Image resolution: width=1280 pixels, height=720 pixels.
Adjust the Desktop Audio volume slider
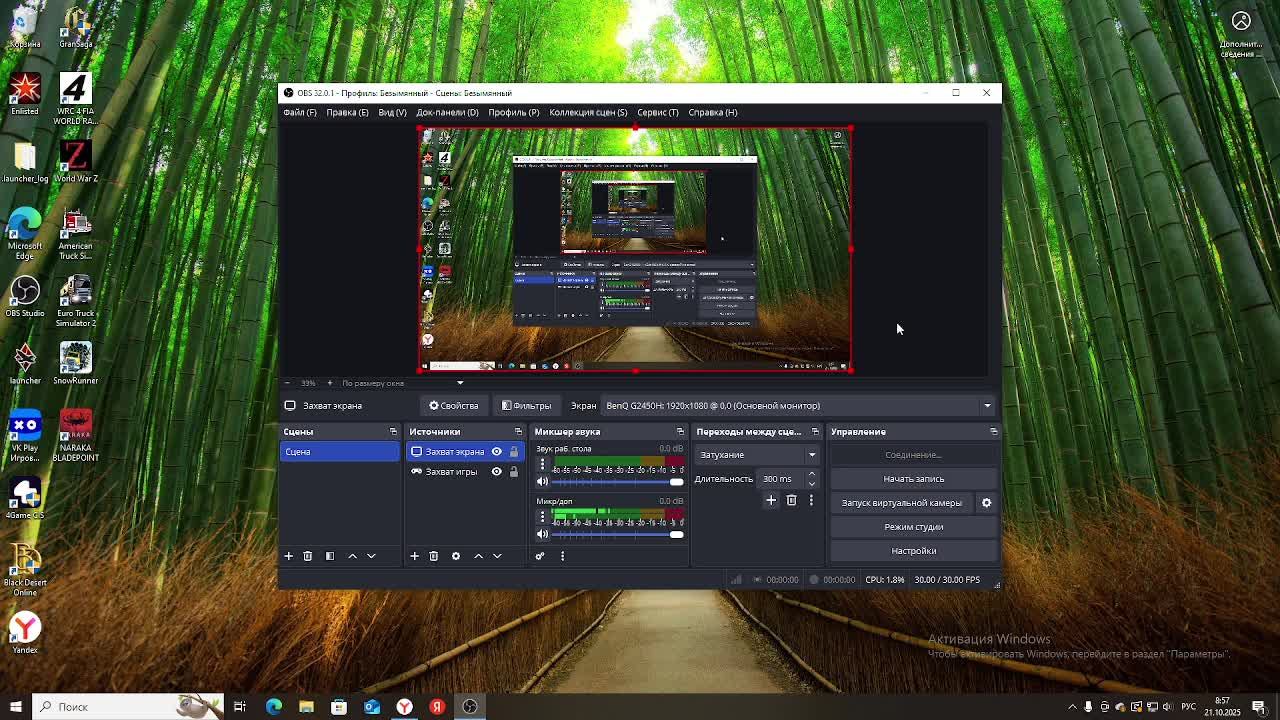tap(617, 482)
